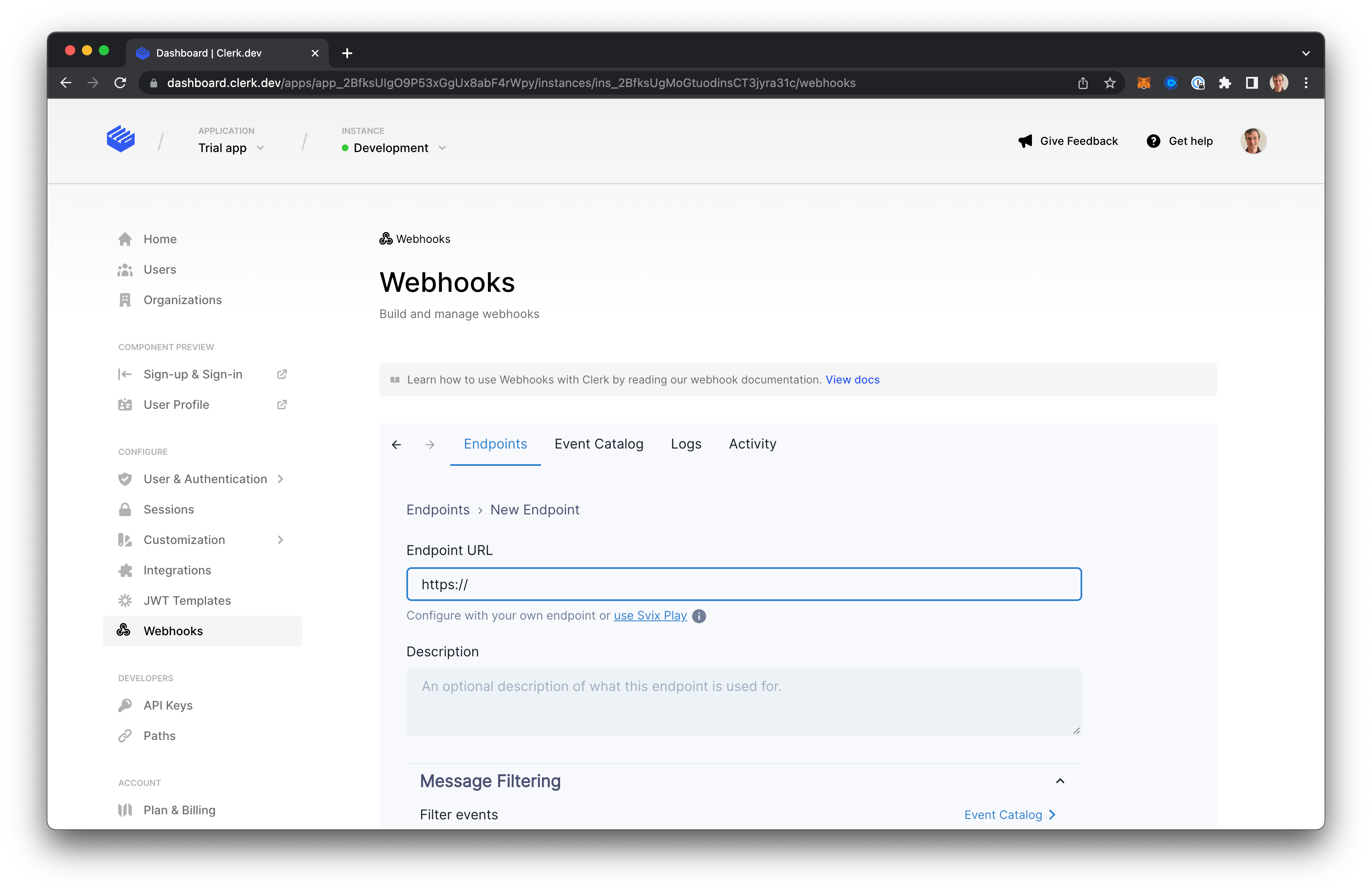Viewport: 1372px width, 892px height.
Task: Click the info icon beside Svix Play
Action: coord(699,616)
